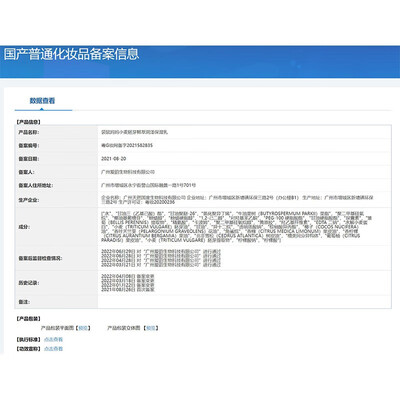Select the 首次备案 history entry

click(128, 290)
